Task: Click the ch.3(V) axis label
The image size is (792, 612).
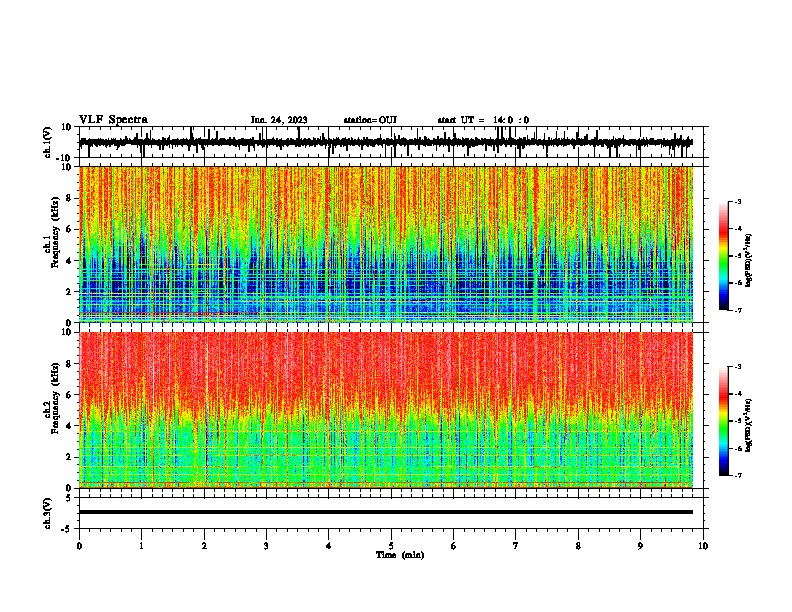Action: (48, 513)
